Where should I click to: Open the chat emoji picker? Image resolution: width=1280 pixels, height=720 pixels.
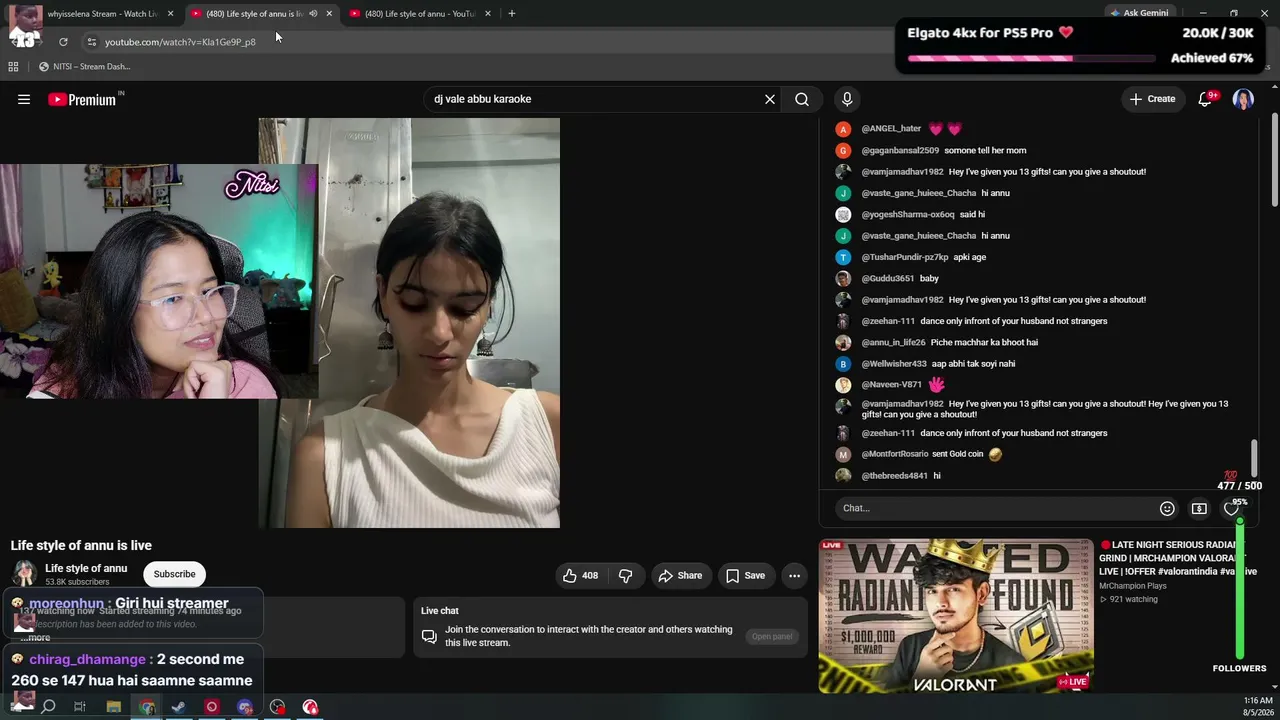(x=1167, y=508)
